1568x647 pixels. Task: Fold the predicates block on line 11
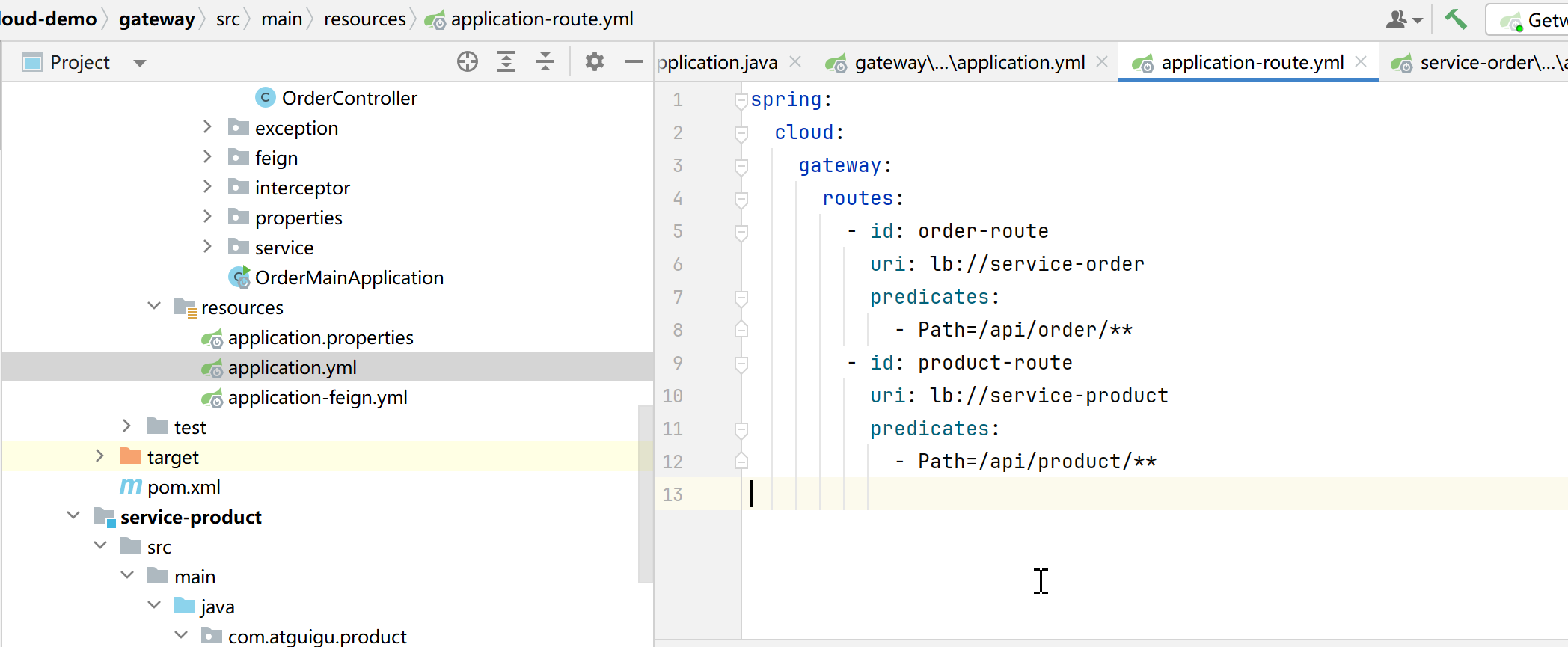tap(741, 429)
